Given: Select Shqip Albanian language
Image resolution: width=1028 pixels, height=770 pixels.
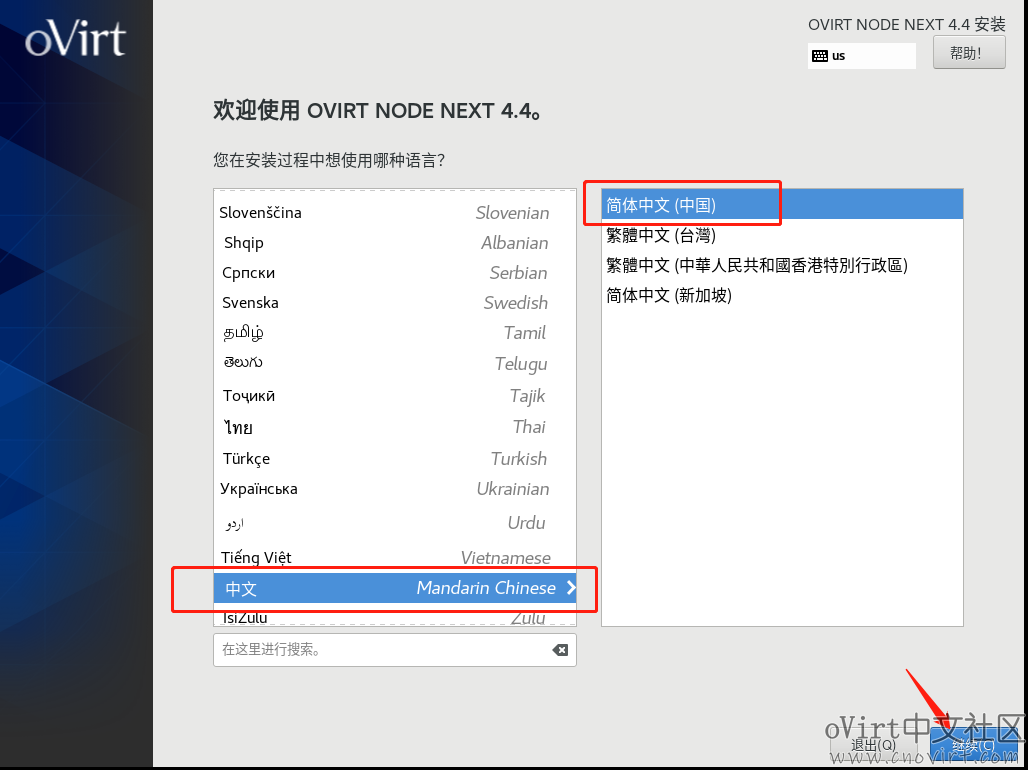Looking at the screenshot, I should pyautogui.click(x=395, y=243).
